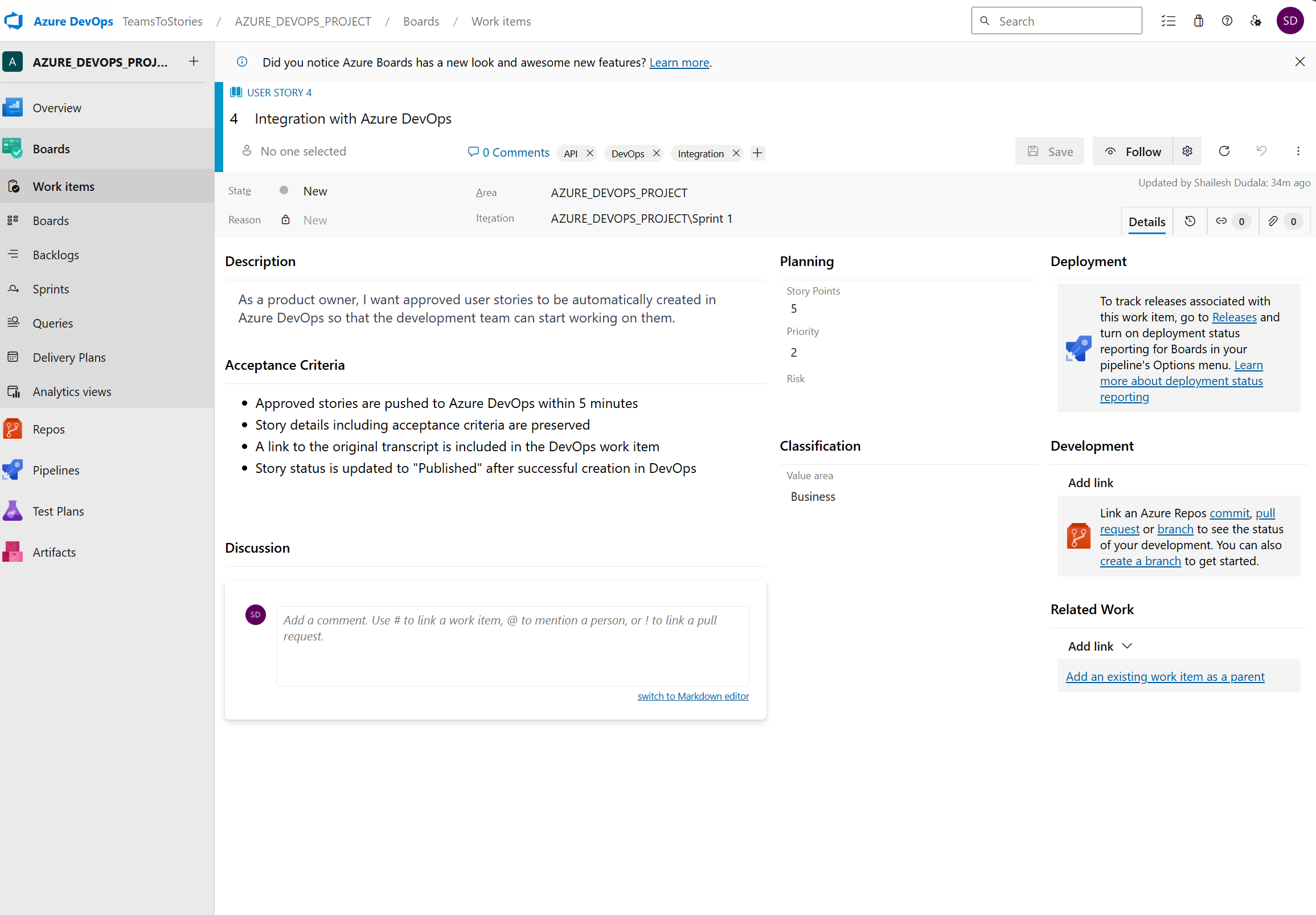
Task: Remove the API tag
Action: coord(589,153)
